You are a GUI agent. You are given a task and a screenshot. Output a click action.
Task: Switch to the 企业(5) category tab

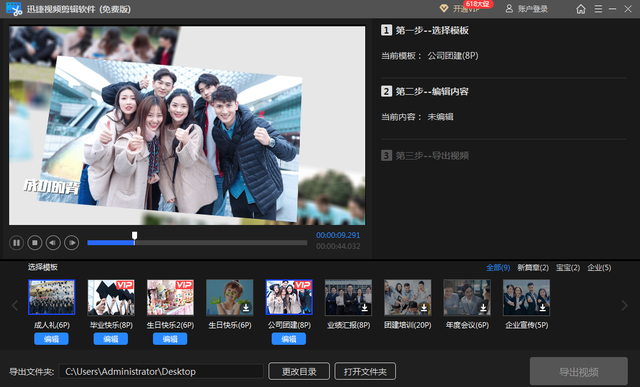click(x=599, y=268)
